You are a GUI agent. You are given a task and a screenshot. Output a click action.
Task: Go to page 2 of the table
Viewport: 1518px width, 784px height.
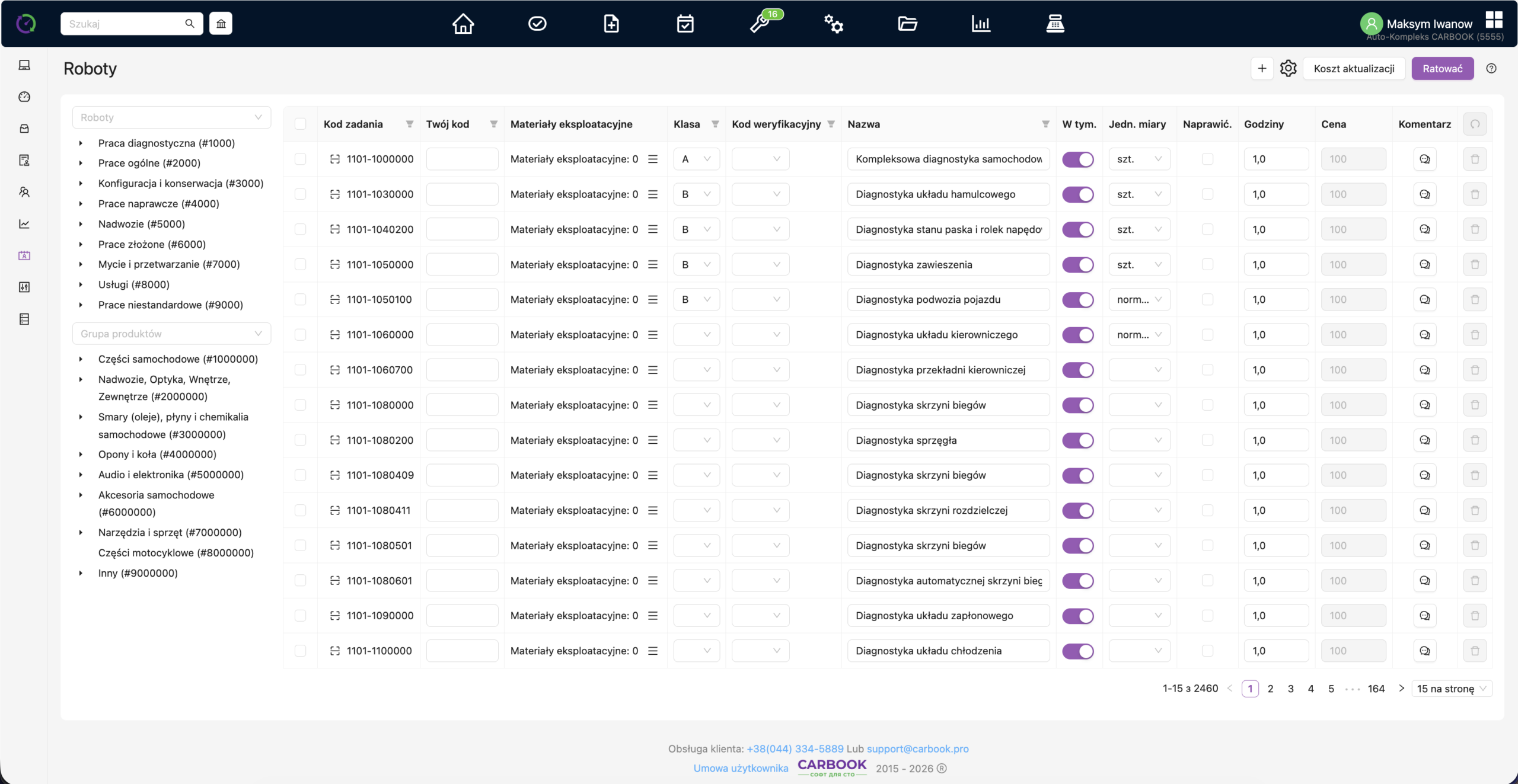(1270, 689)
